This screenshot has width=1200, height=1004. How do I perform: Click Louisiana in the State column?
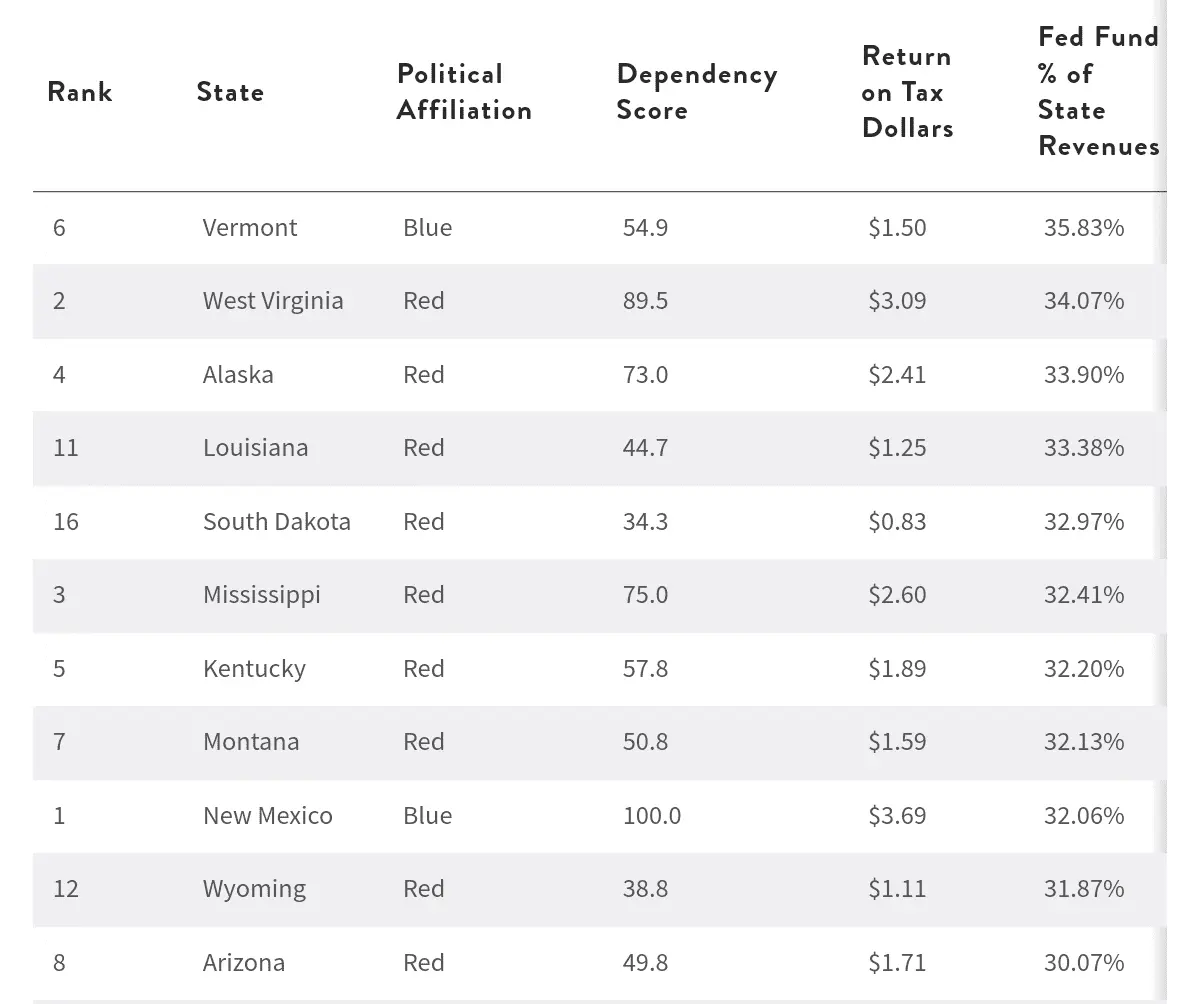[255, 448]
